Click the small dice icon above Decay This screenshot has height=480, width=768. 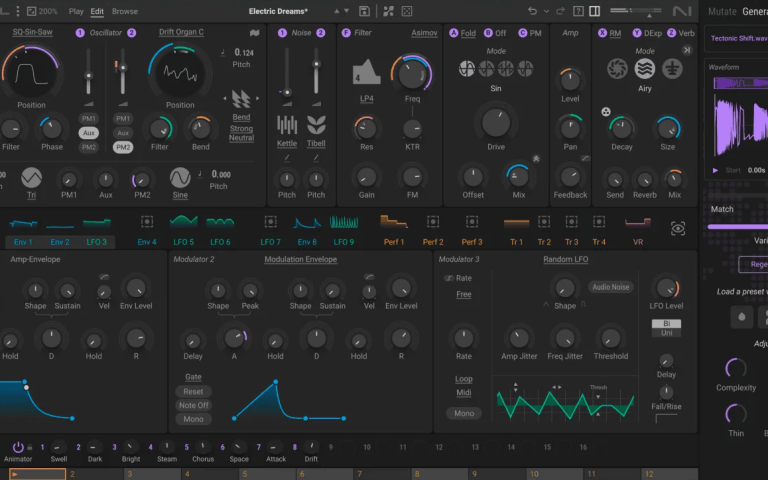coord(606,112)
